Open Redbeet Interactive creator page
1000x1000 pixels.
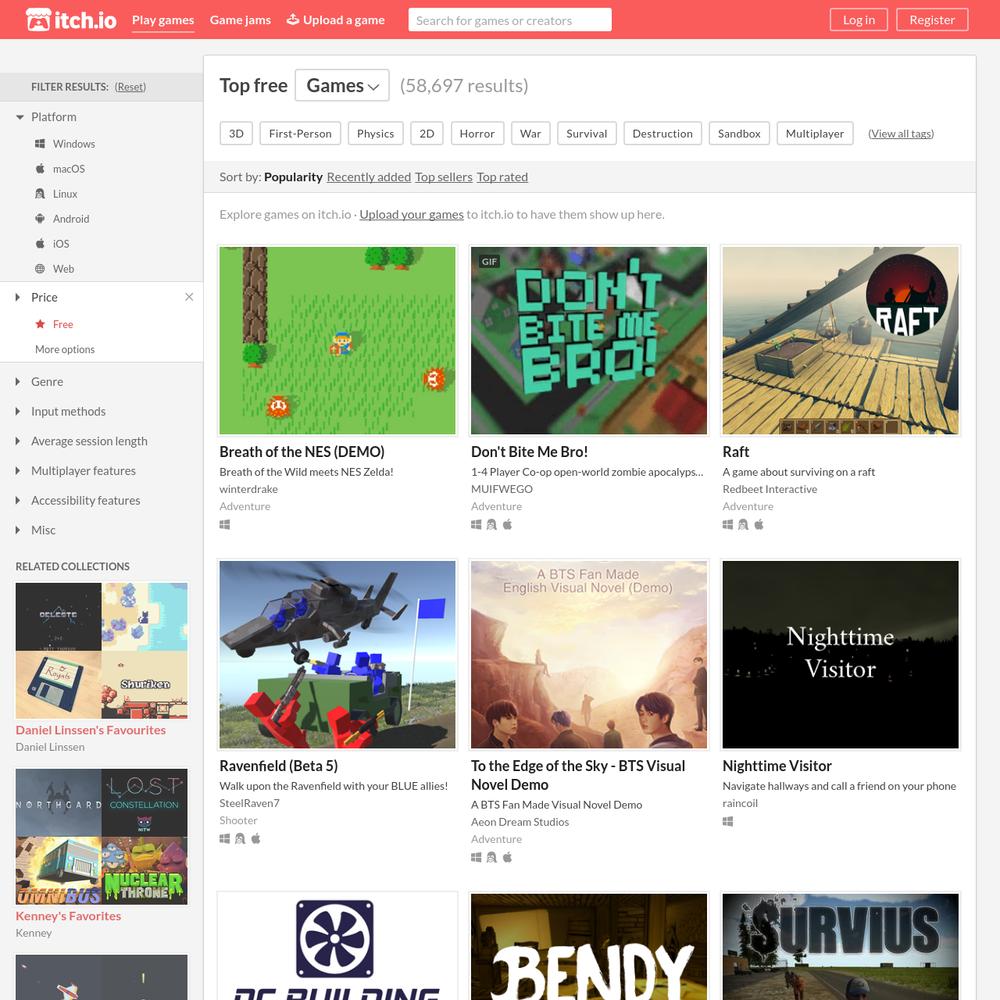(770, 489)
